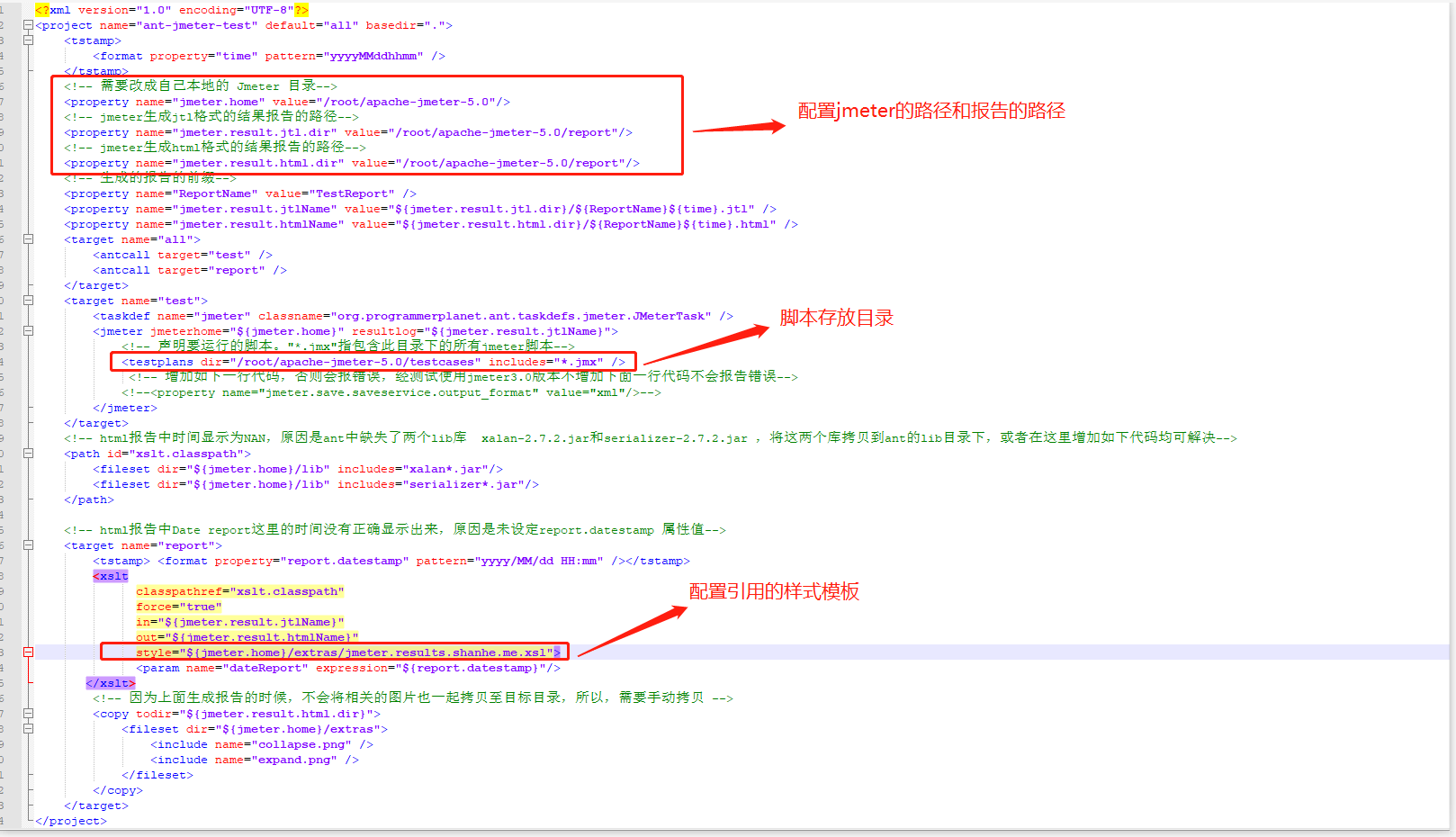Screen dimensions: 1456x837
Task: Collapse the project element fold marker
Action: click(28, 25)
